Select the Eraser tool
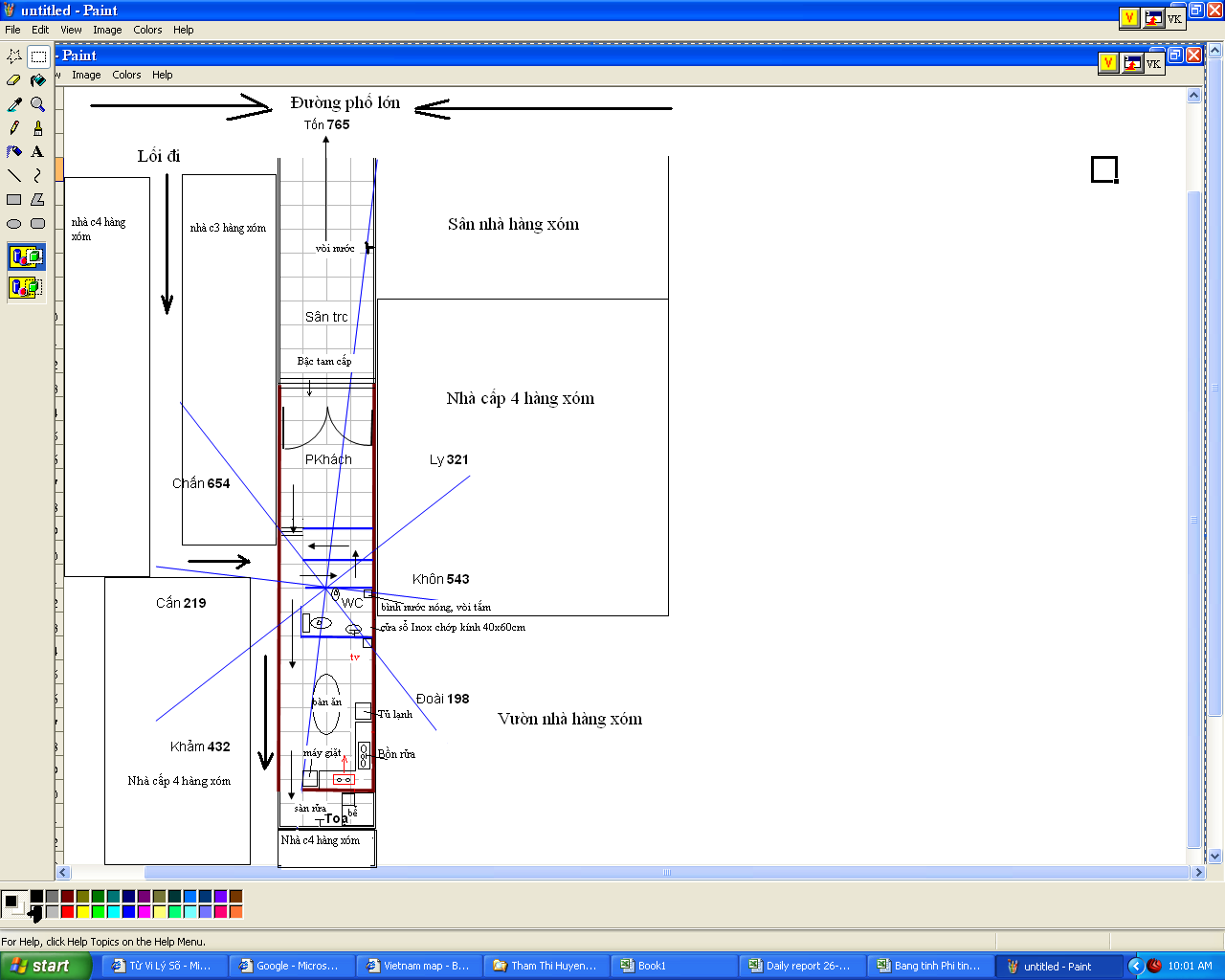This screenshot has height=980, width=1225. pyautogui.click(x=14, y=80)
